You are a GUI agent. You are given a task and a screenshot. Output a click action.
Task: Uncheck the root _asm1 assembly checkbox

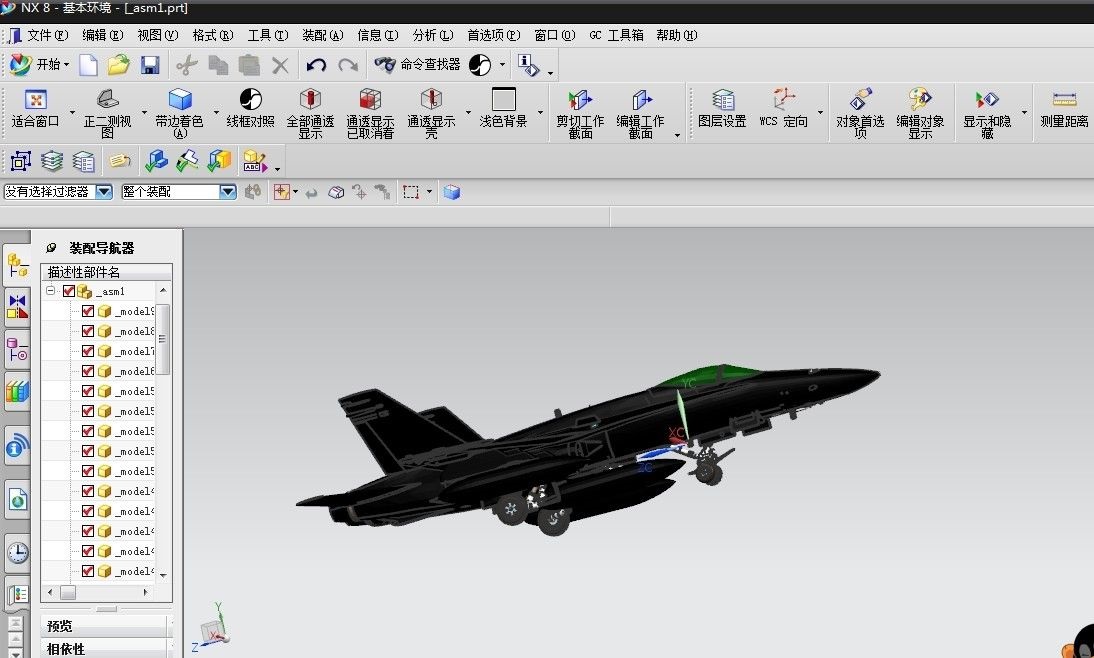tap(68, 291)
